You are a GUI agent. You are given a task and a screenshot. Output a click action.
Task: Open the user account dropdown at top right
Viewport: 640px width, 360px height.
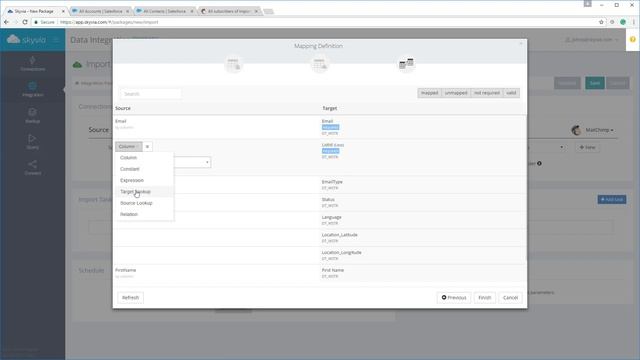pyautogui.click(x=591, y=40)
